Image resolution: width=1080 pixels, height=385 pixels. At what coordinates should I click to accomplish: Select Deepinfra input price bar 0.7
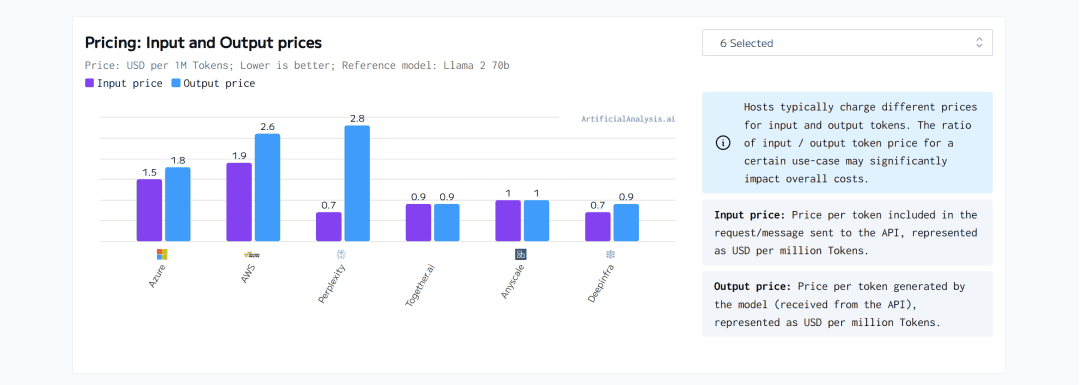[598, 227]
